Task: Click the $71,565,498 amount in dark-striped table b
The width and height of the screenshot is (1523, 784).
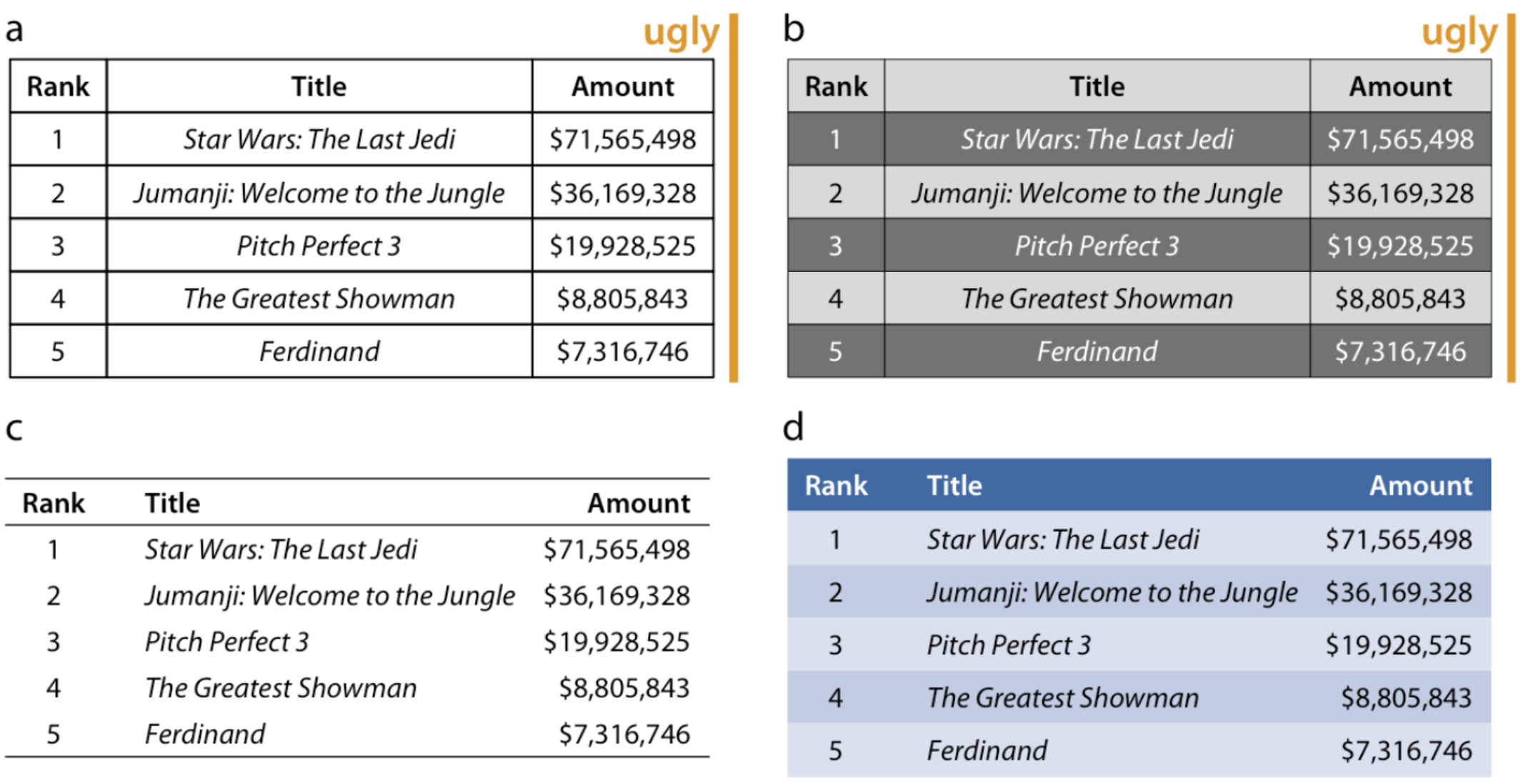Action: (x=1399, y=139)
